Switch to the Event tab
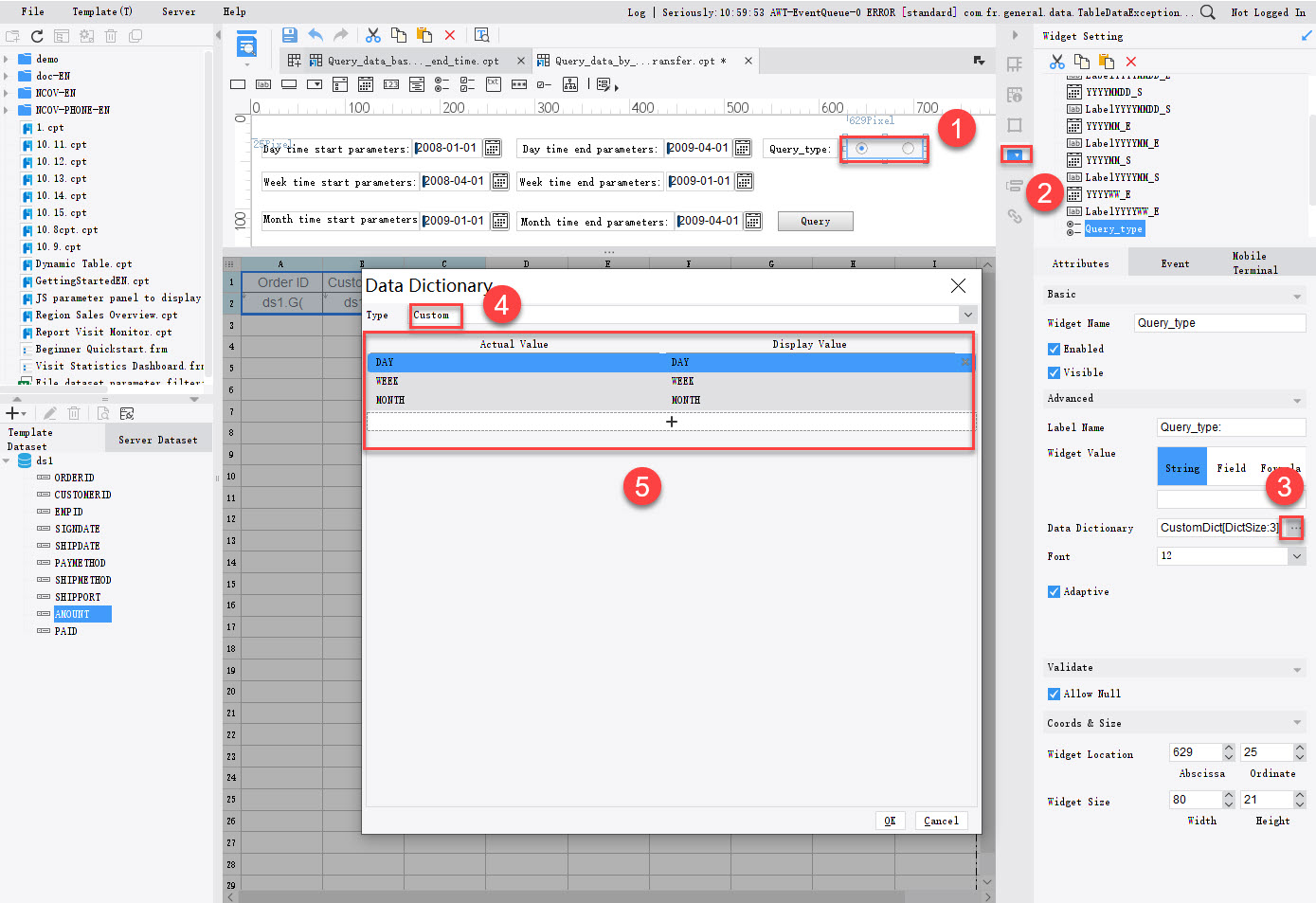The width and height of the screenshot is (1316, 903). 1175,263
